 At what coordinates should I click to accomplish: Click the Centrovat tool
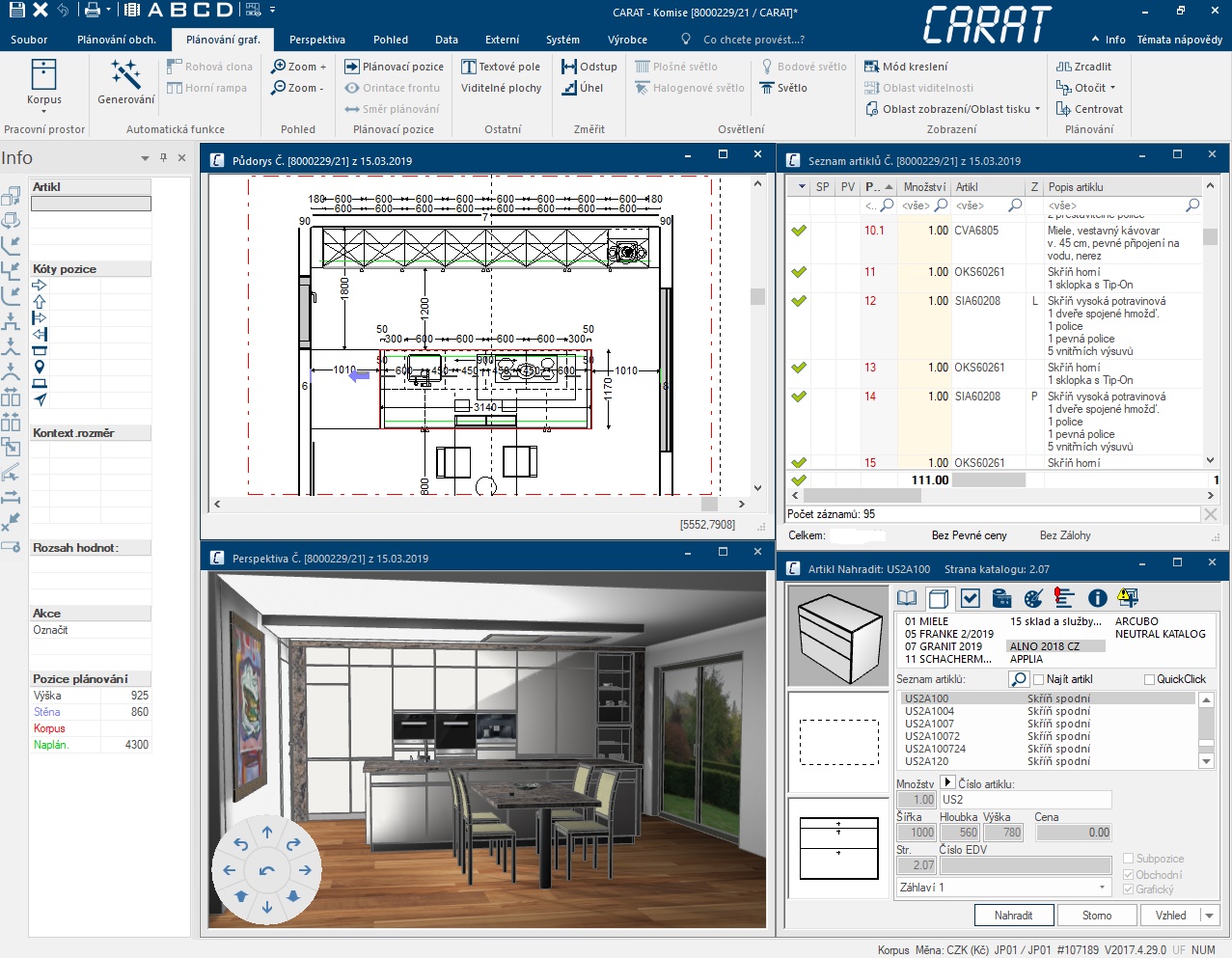tap(1089, 109)
